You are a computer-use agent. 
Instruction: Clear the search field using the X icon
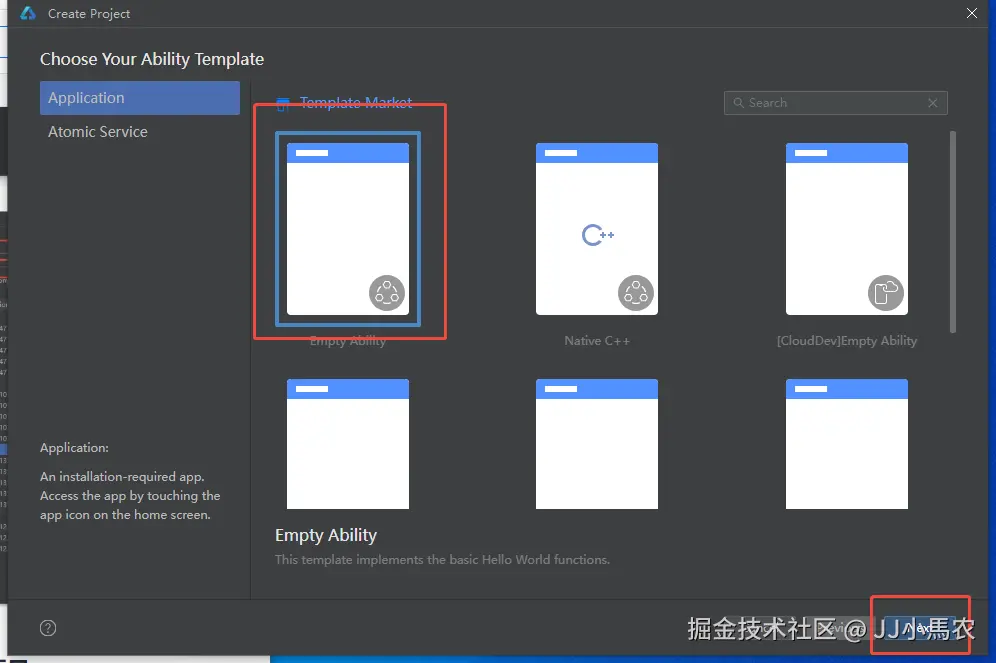tap(933, 103)
